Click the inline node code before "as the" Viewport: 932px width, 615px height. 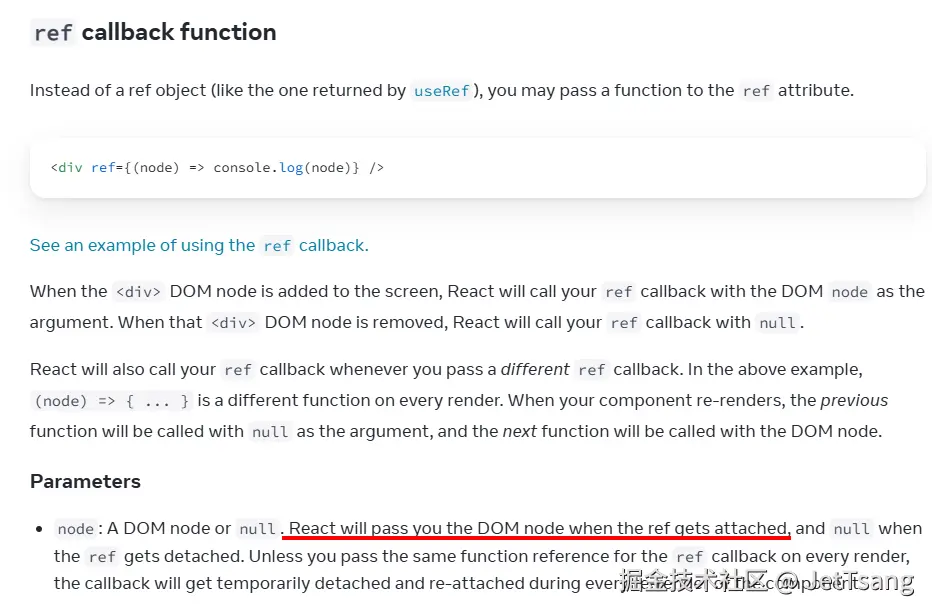click(849, 293)
